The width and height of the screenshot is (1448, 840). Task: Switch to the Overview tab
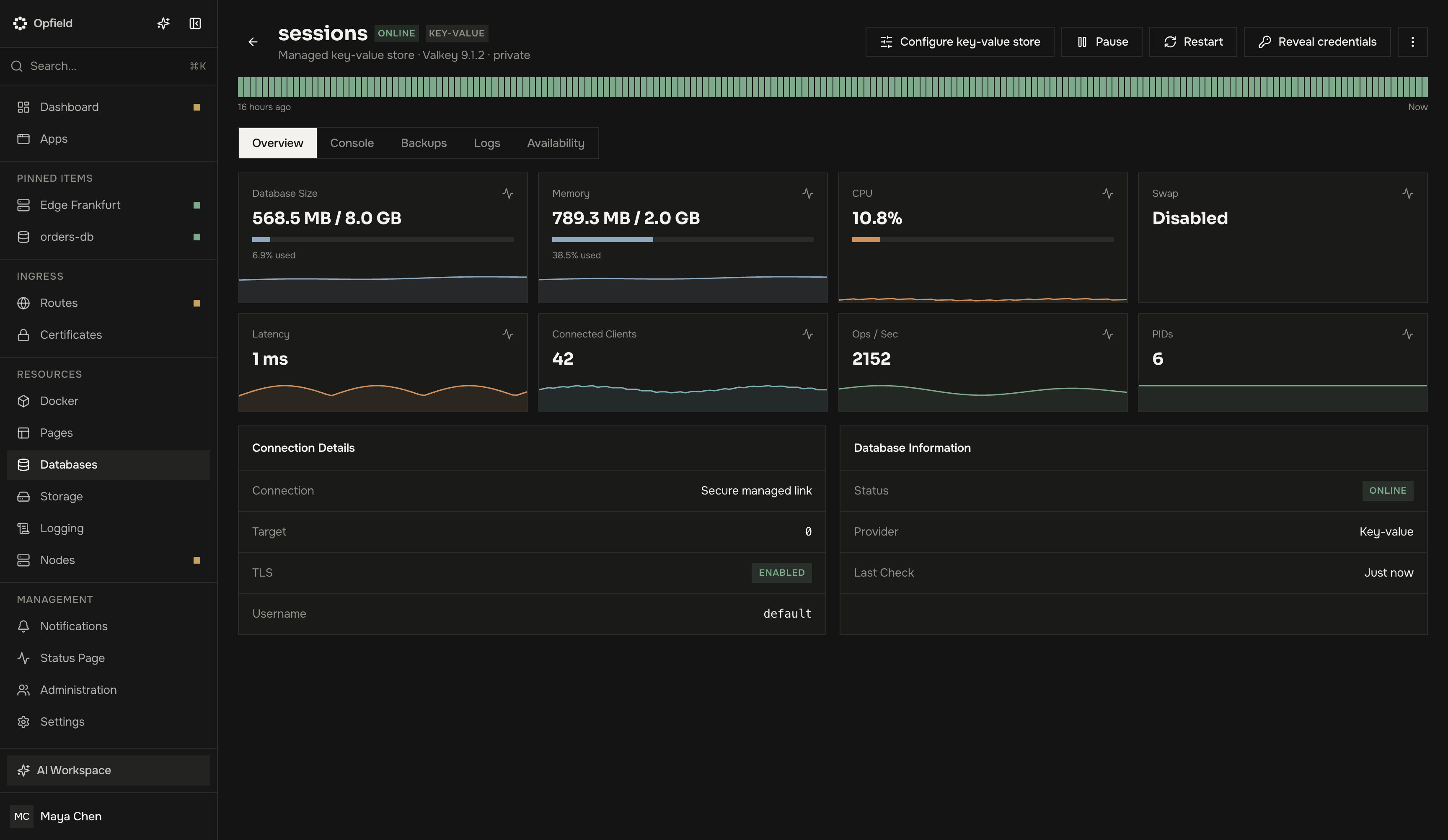click(x=277, y=143)
